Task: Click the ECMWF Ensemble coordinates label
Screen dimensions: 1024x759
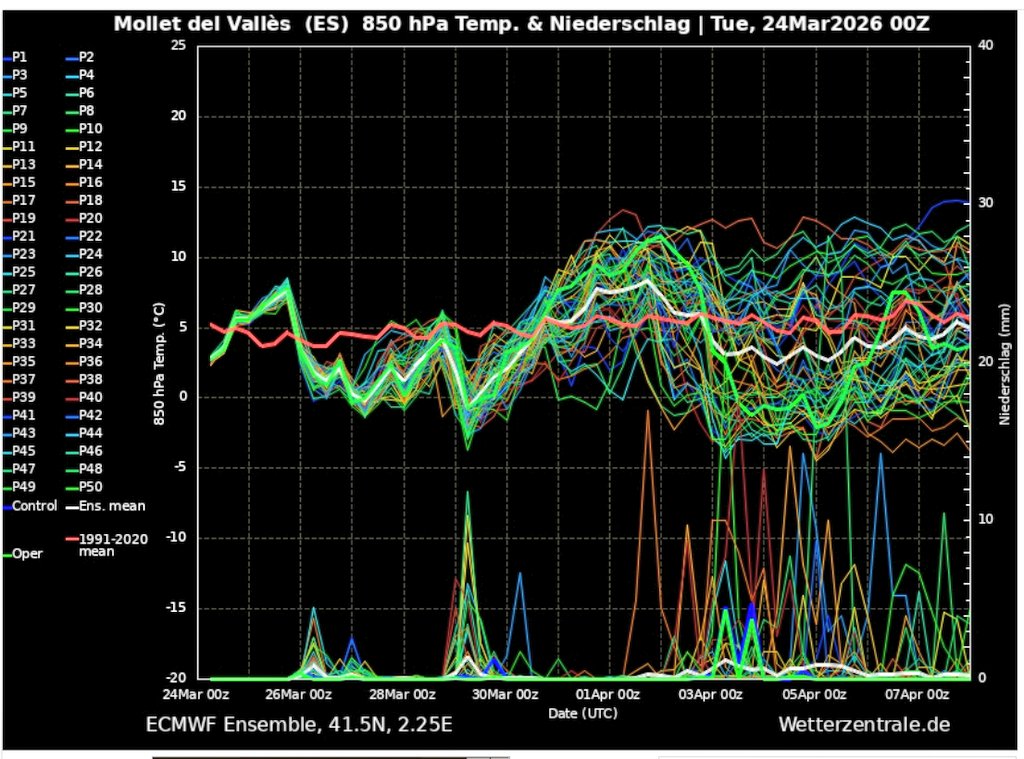Action: pyautogui.click(x=299, y=723)
